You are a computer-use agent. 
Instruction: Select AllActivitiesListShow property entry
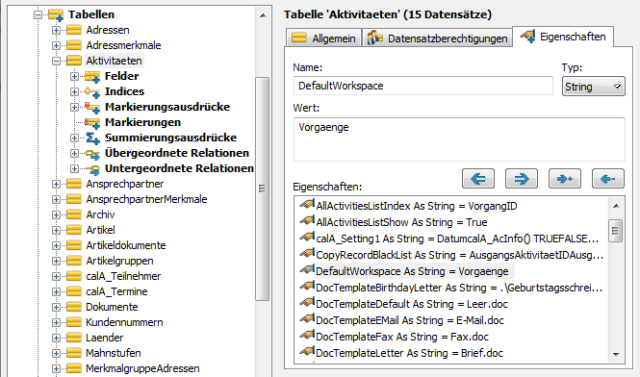(x=402, y=222)
